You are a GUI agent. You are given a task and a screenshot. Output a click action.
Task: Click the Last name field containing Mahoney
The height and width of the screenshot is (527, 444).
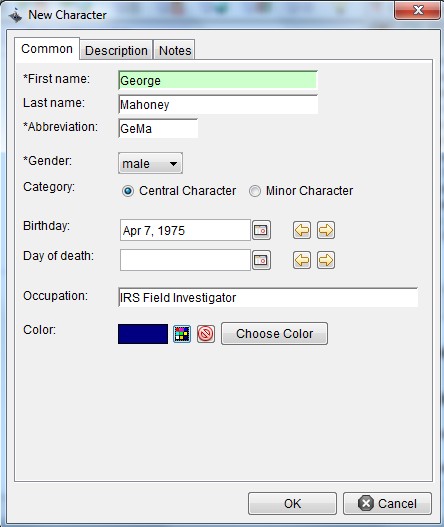pos(218,105)
